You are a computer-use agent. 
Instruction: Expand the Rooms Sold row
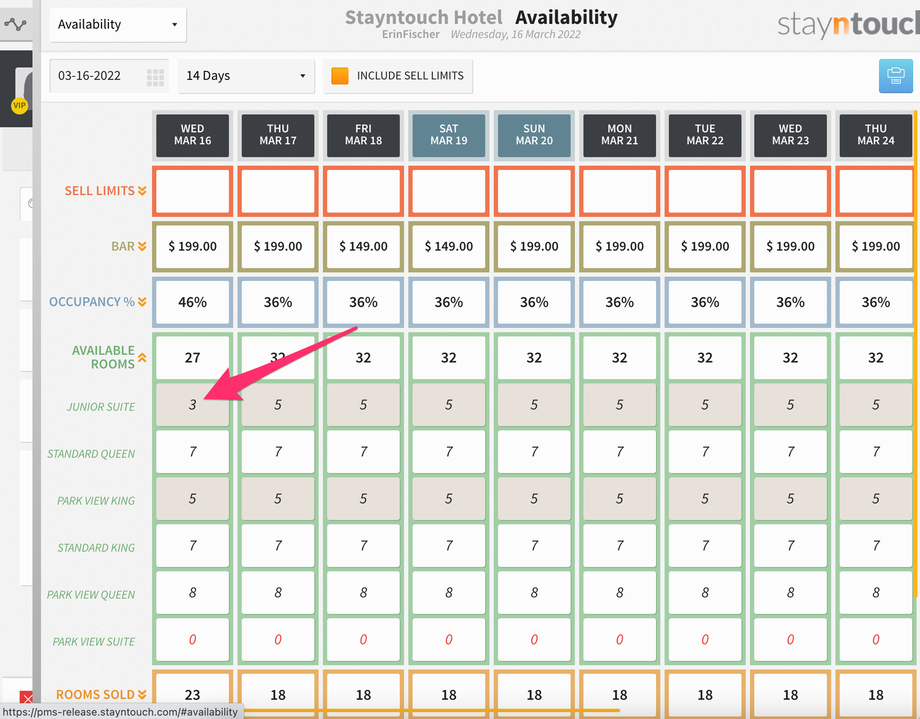coord(142,694)
